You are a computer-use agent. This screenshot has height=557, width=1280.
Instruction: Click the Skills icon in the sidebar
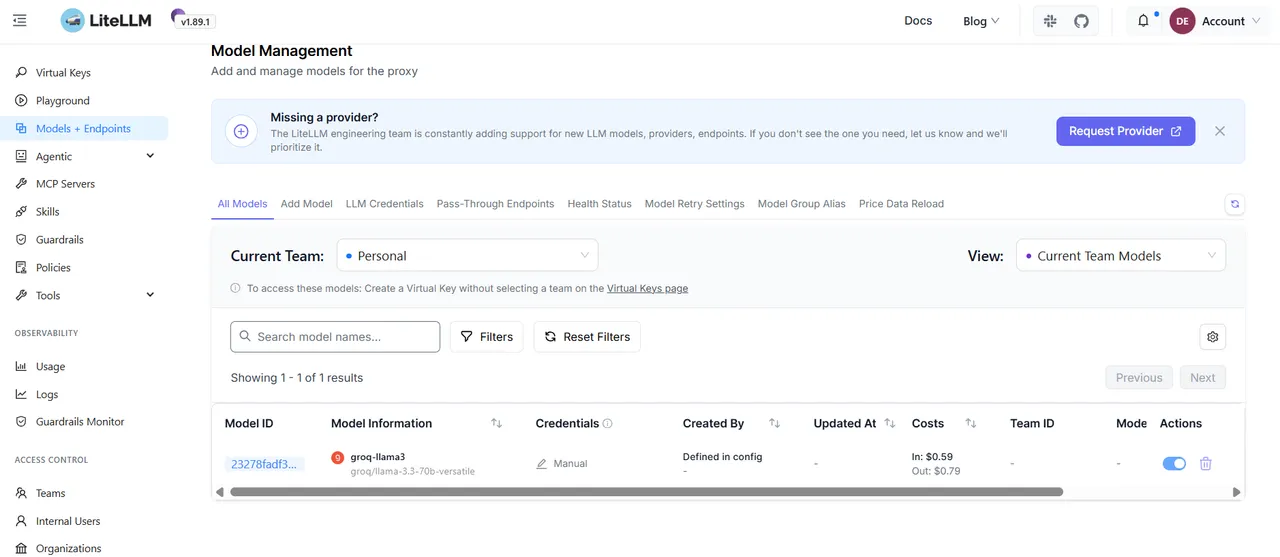21,212
